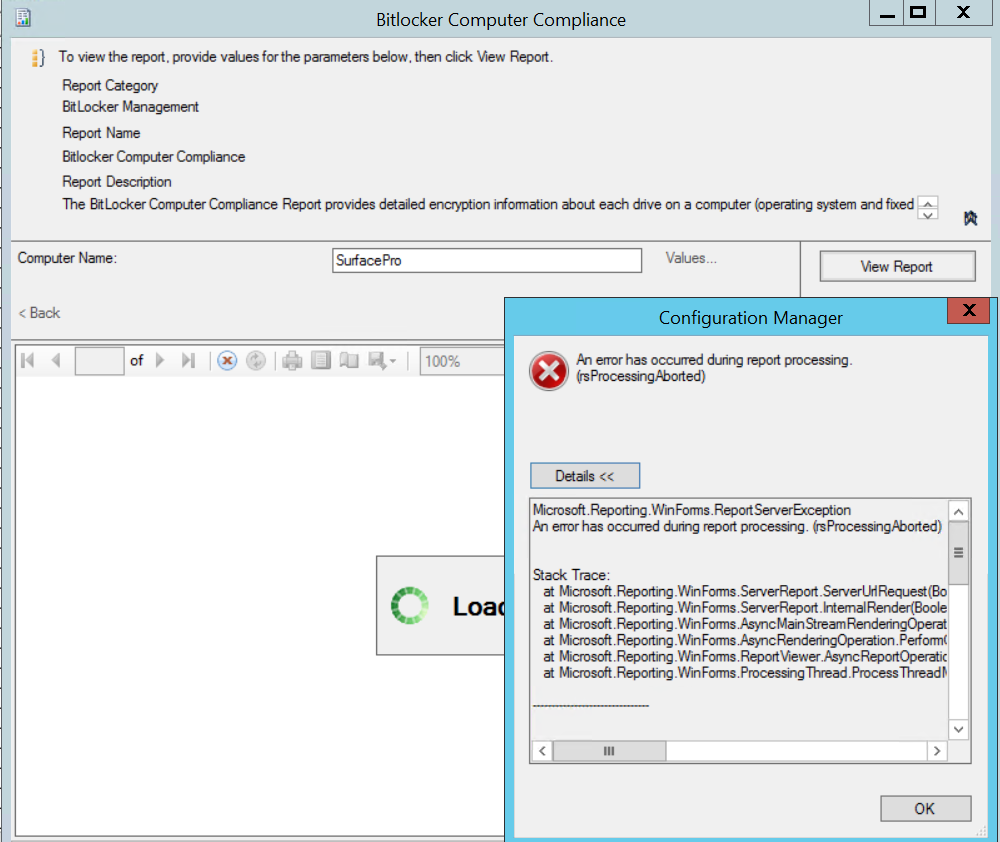
Task: Close the Bitlocker Computer Compliance window
Action: [964, 13]
